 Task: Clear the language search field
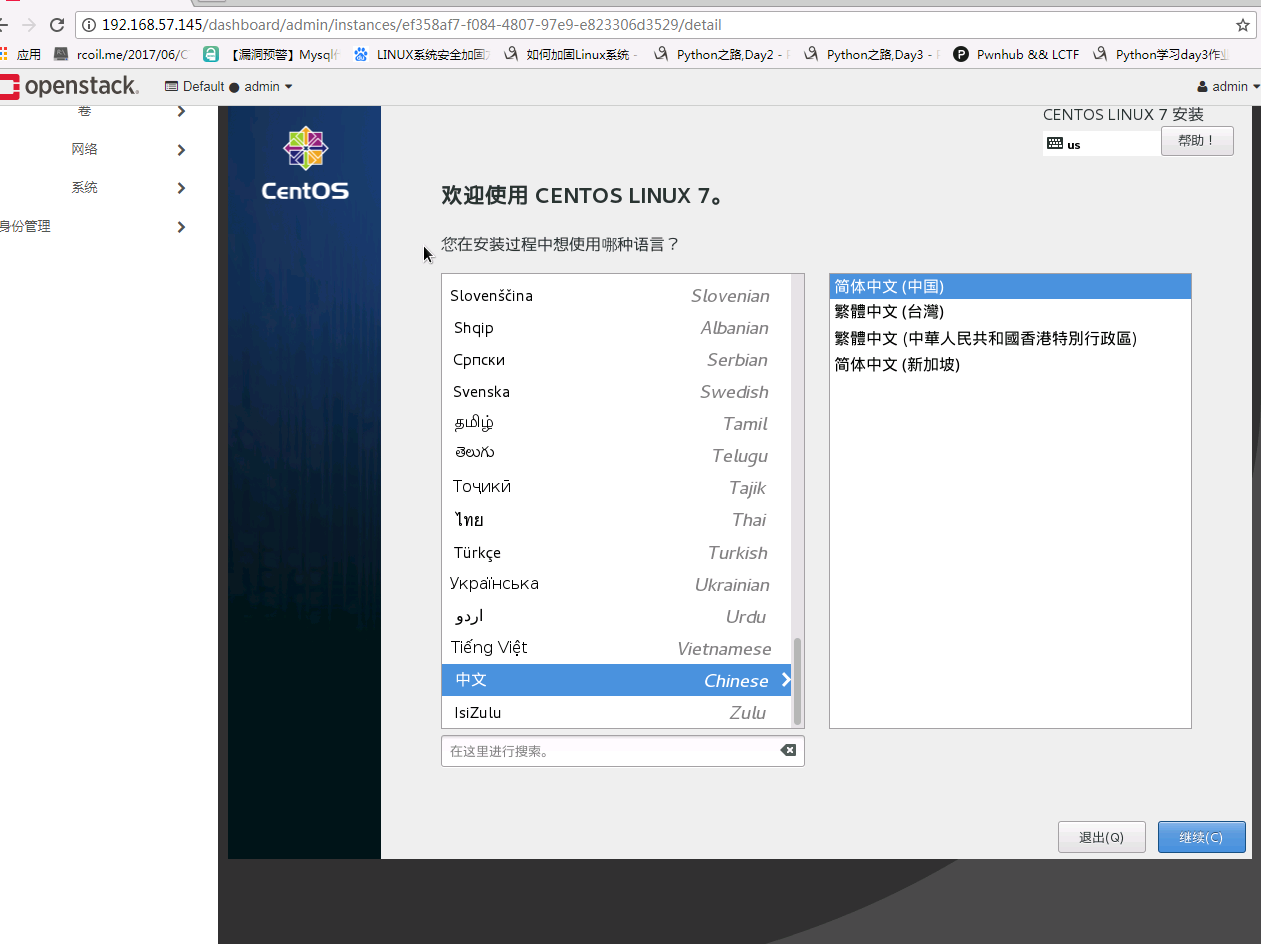click(x=788, y=750)
